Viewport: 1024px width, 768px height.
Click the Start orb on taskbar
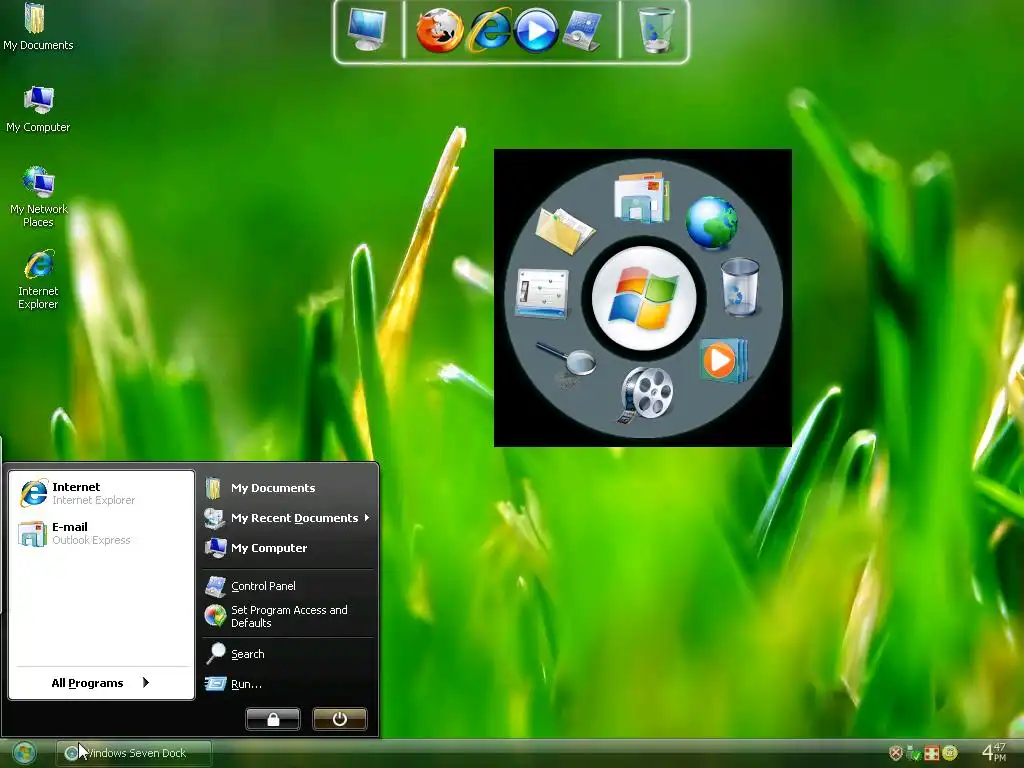[25, 753]
